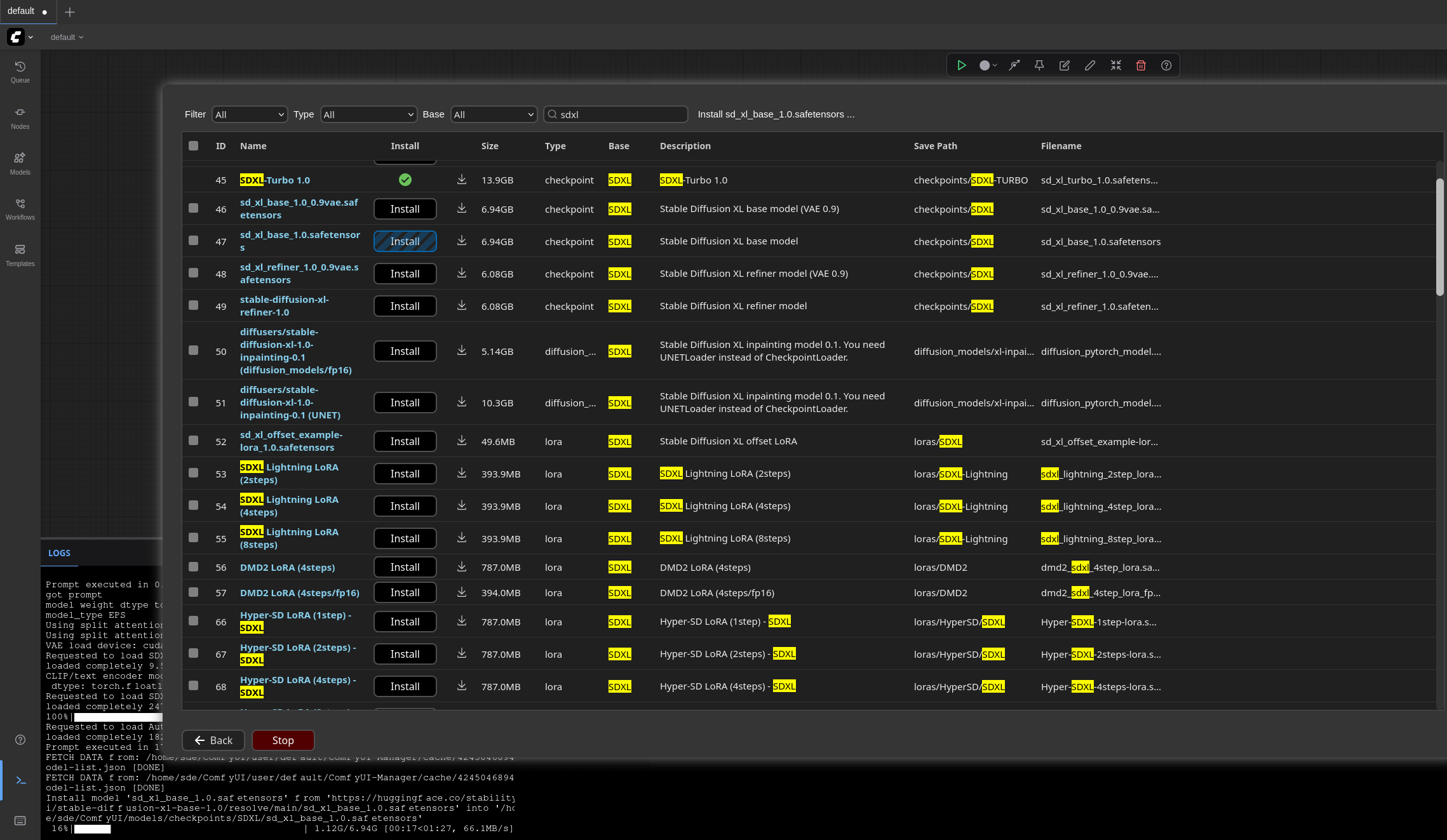The height and width of the screenshot is (840, 1447).
Task: Check the box for sd_xl_offset_example-lora row
Action: 194,440
